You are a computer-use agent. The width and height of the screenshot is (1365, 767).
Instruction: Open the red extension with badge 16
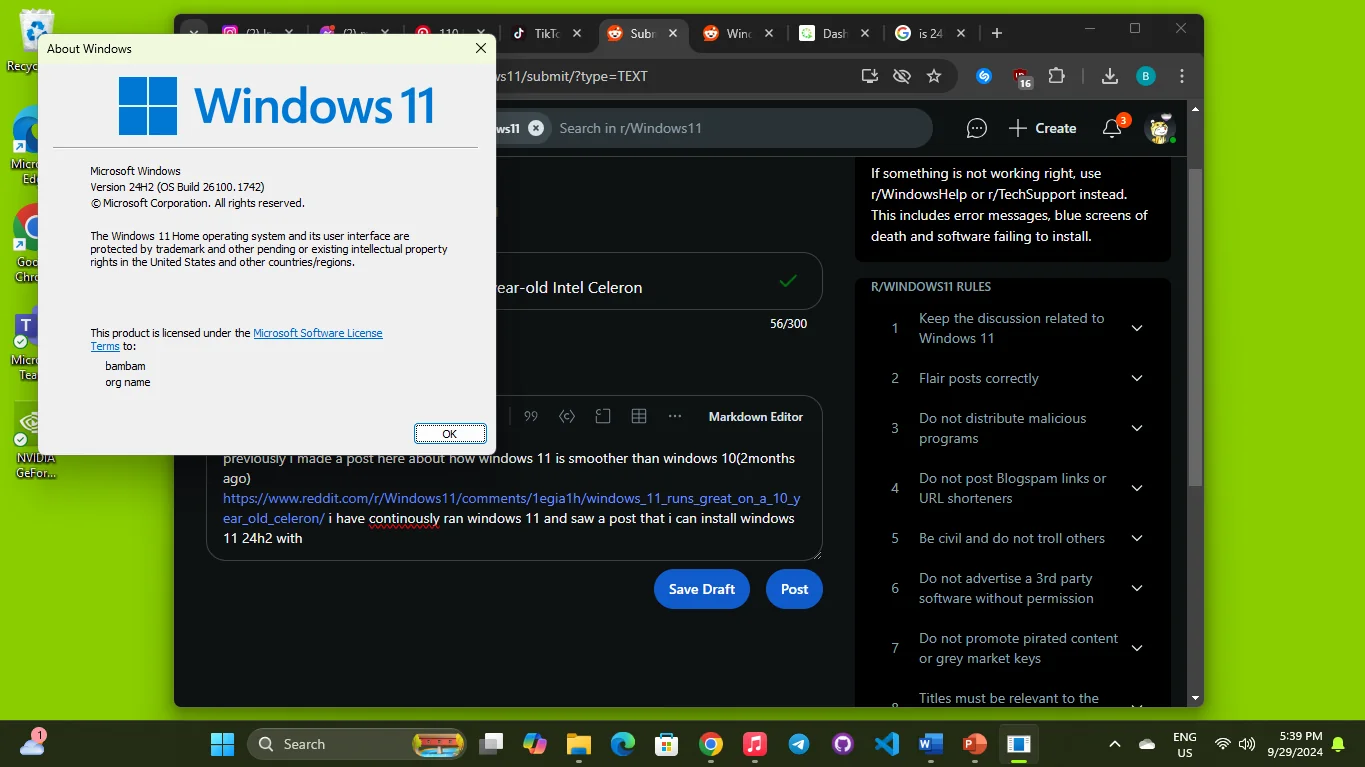(x=1021, y=77)
